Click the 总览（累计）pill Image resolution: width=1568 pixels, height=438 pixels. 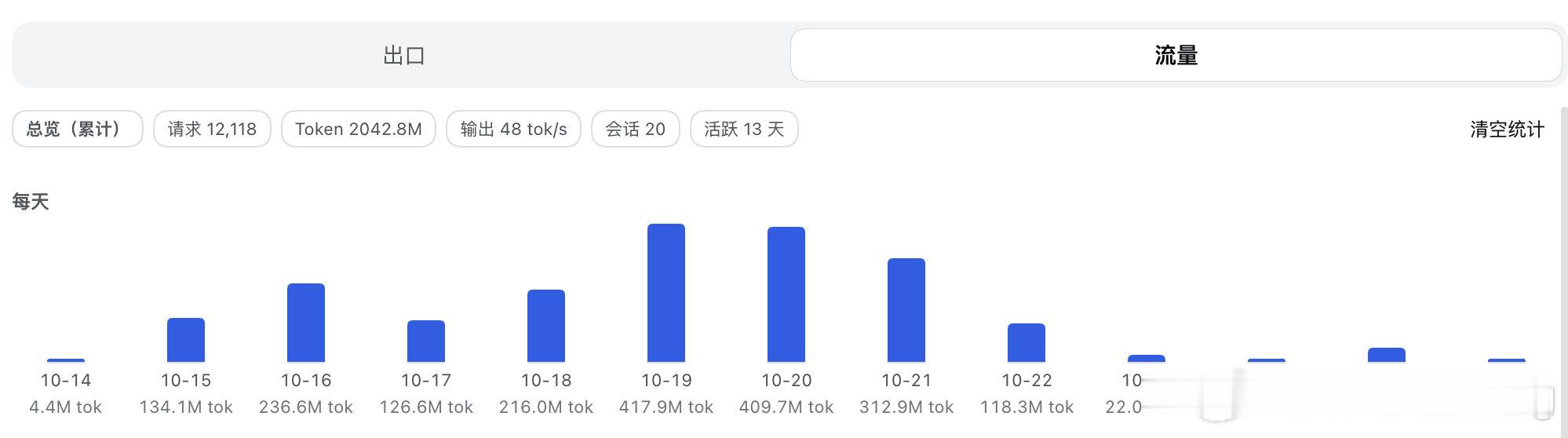coord(77,129)
